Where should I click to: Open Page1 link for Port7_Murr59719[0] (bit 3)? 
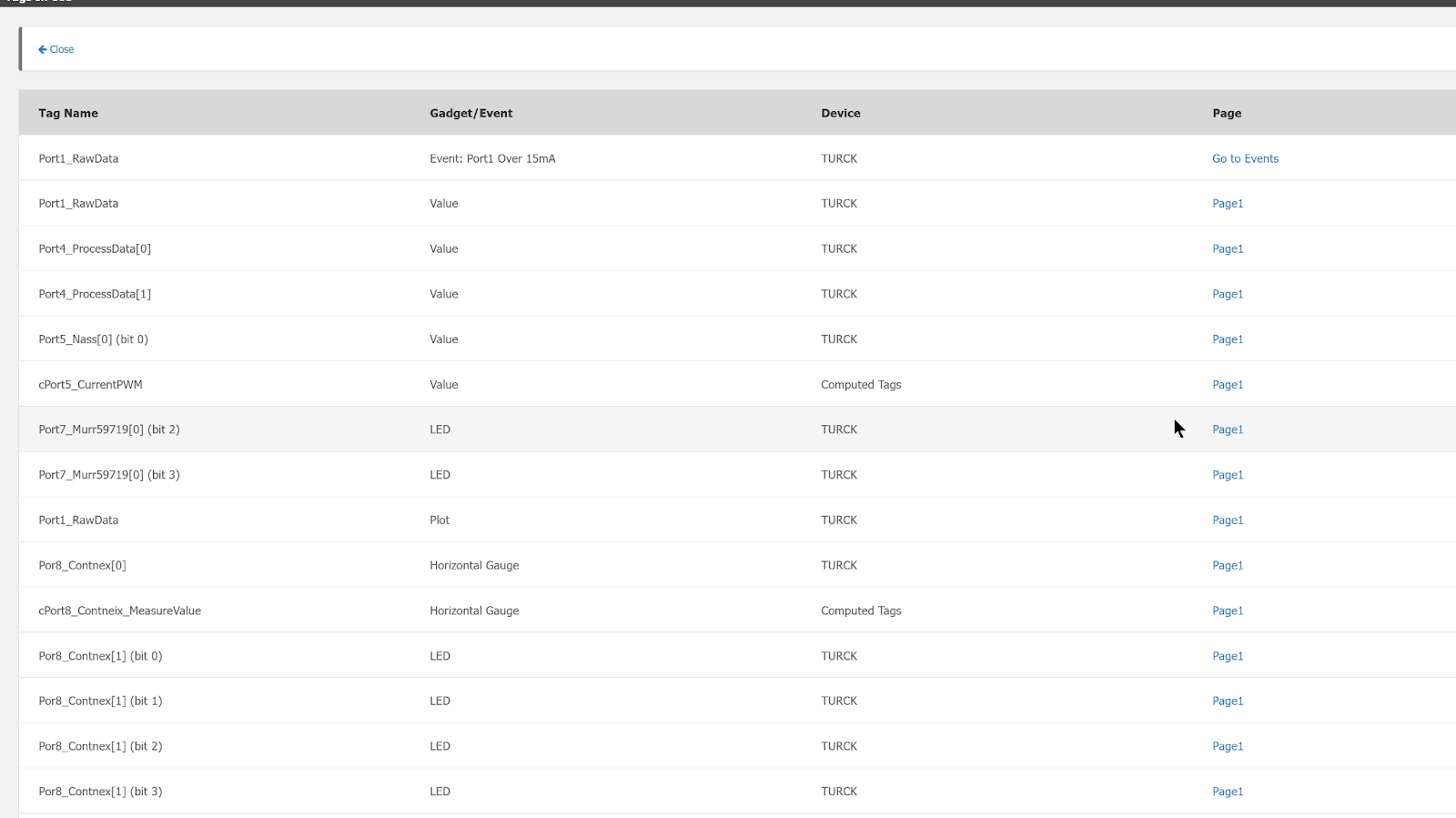[x=1228, y=475]
